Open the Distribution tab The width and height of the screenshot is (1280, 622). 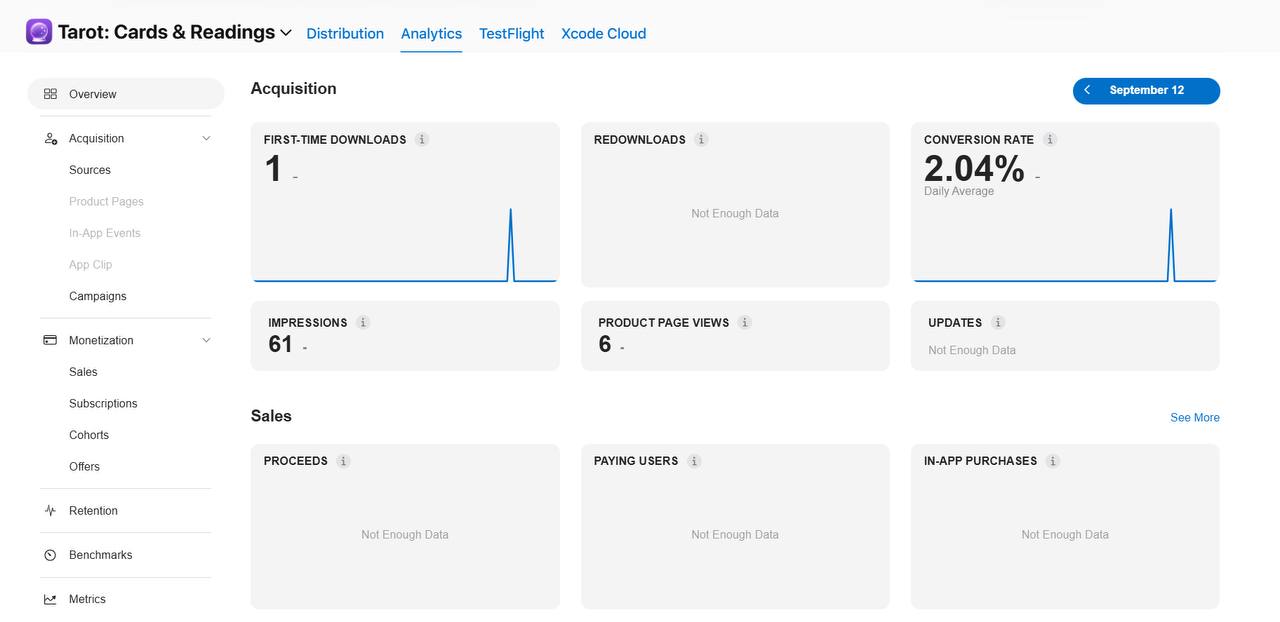(x=345, y=33)
